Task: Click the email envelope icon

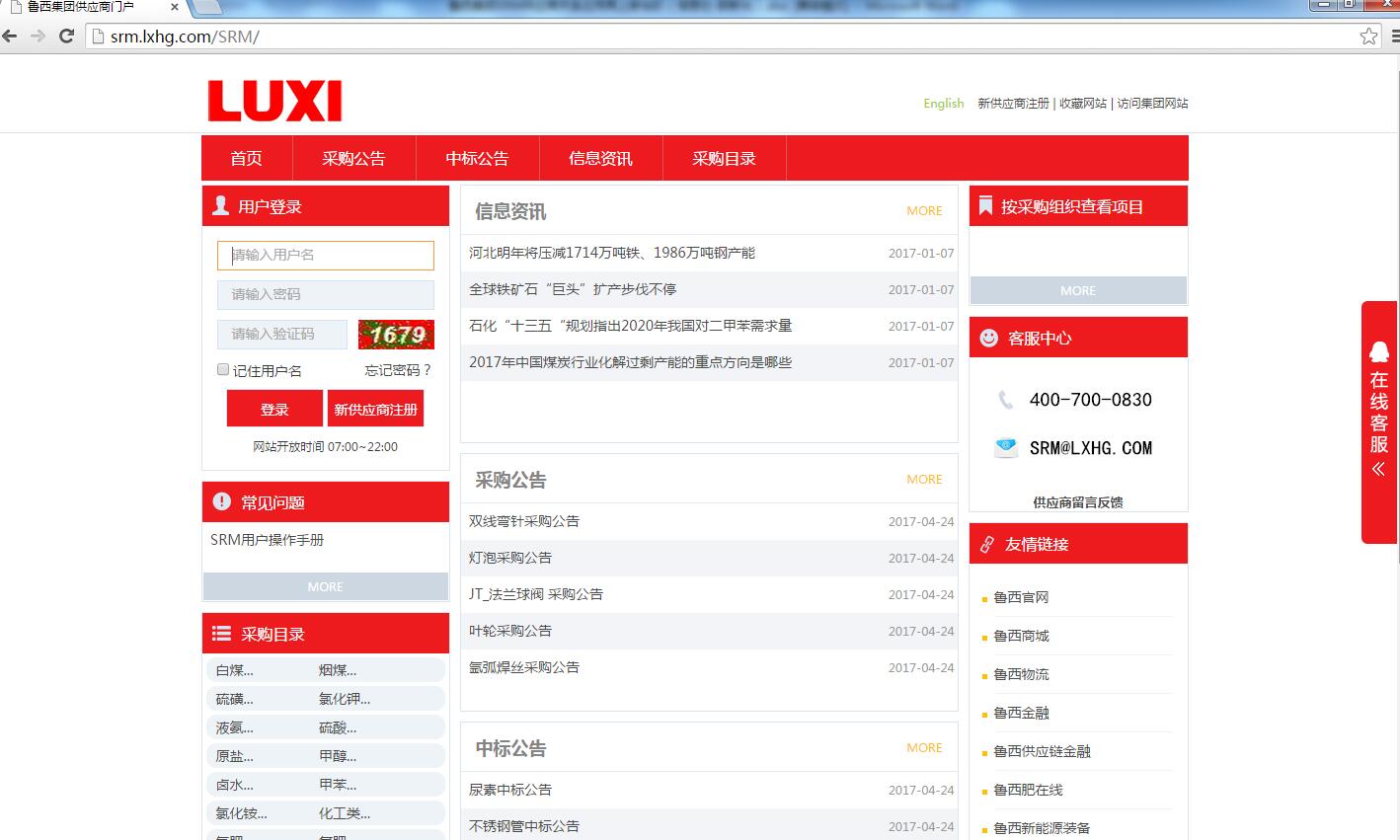Action: pyautogui.click(x=1005, y=447)
